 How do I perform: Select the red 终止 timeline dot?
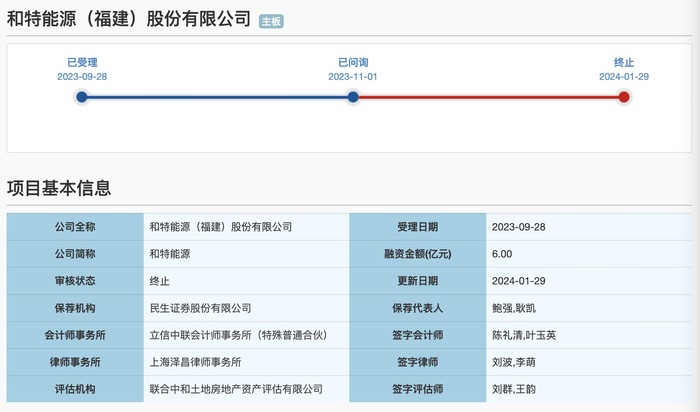tap(624, 97)
